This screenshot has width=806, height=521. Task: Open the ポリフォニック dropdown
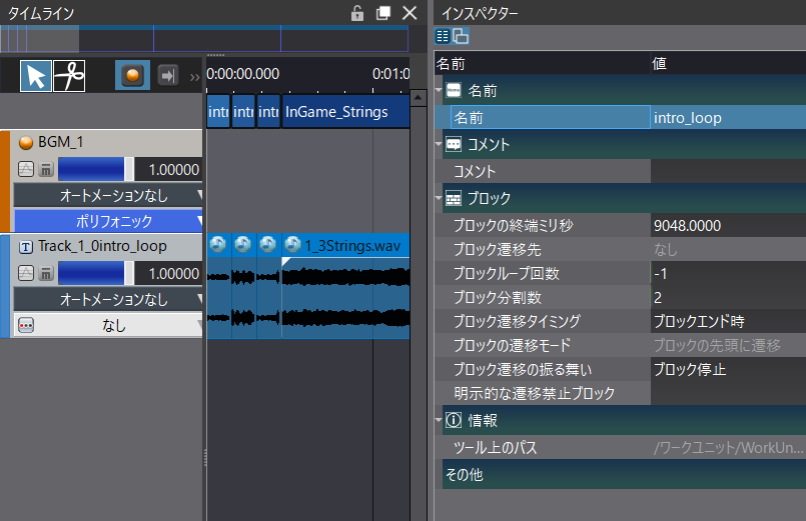pyautogui.click(x=108, y=221)
